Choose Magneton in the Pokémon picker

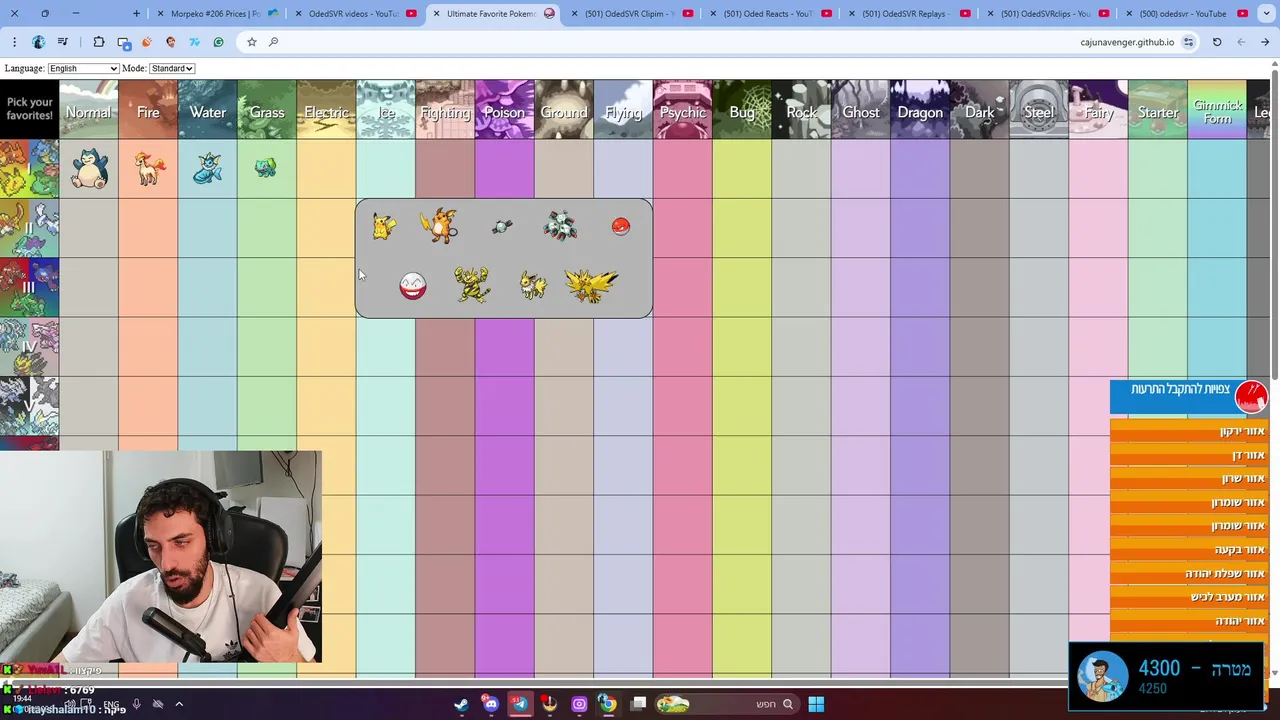pyautogui.click(x=560, y=225)
